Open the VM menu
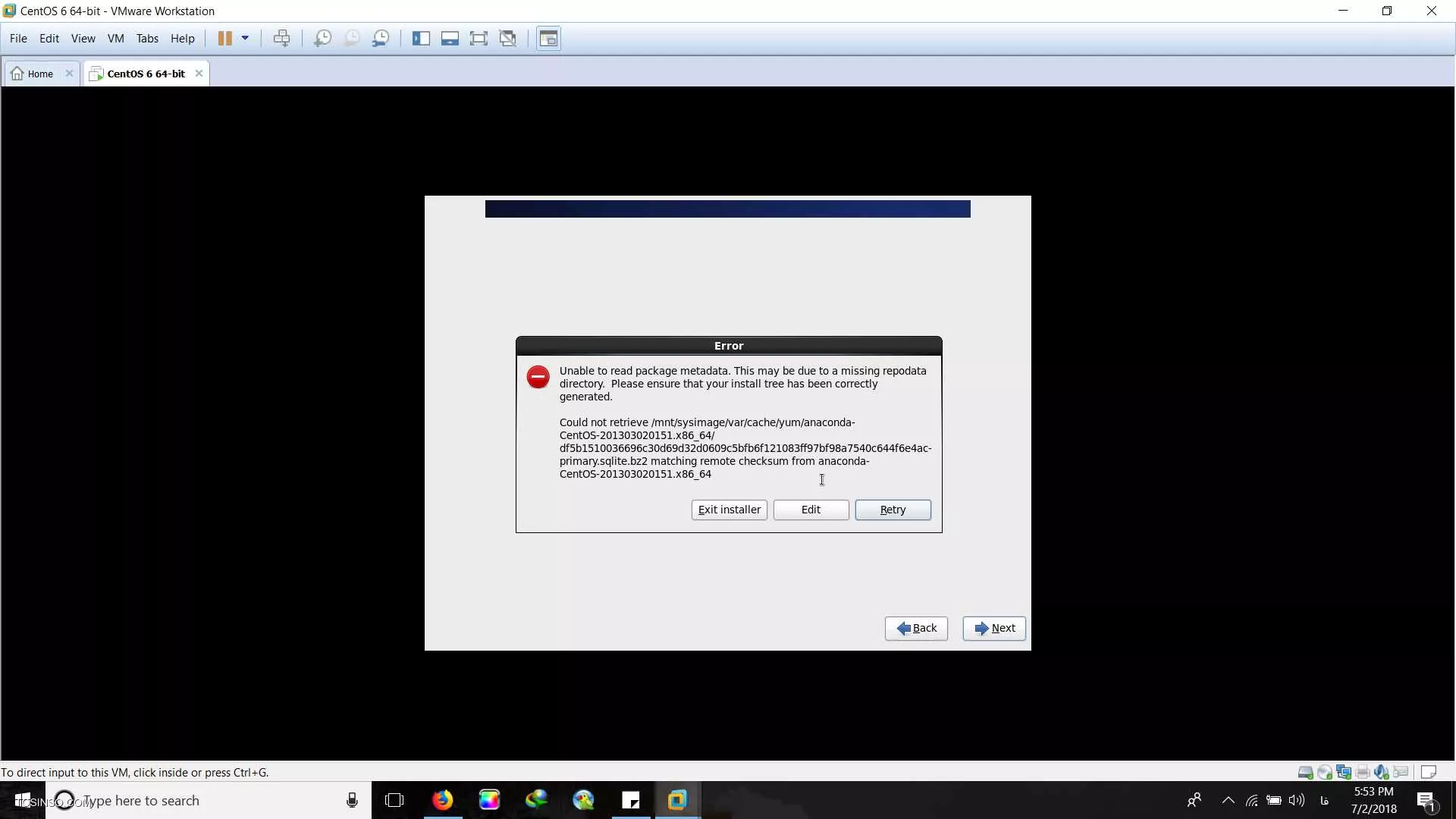The height and width of the screenshot is (819, 1456). [115, 38]
